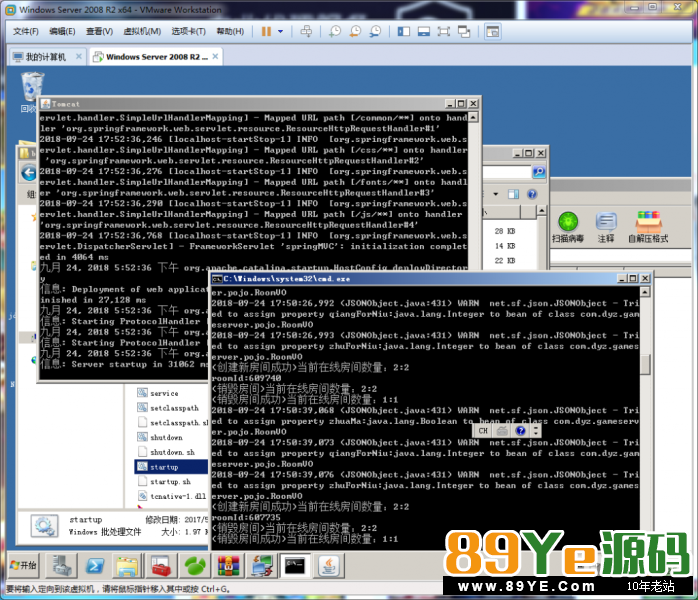Open the 选项卡(T) menu
This screenshot has height=600, width=698.
pos(188,32)
